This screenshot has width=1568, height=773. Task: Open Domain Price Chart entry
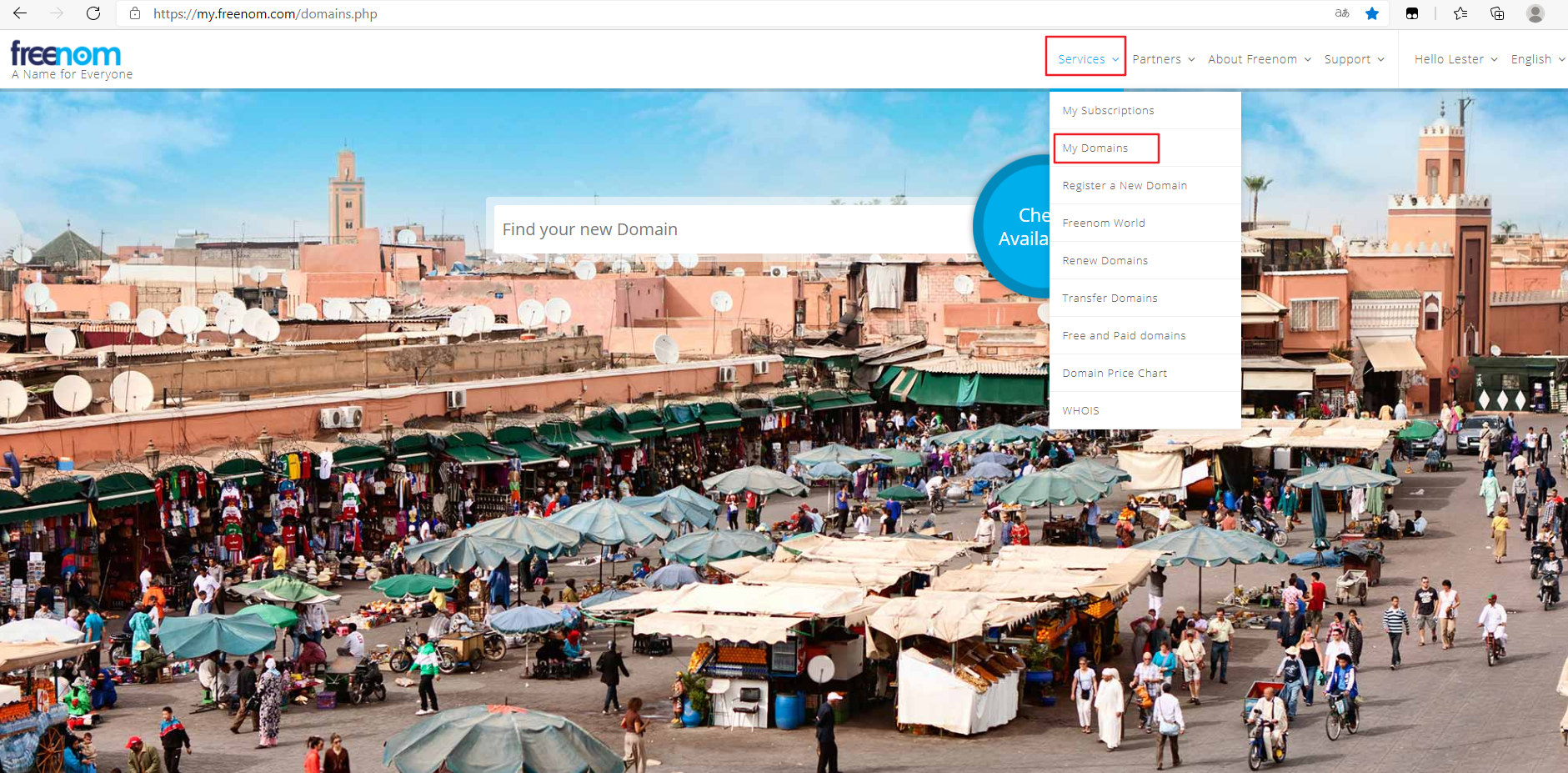[x=1145, y=373]
